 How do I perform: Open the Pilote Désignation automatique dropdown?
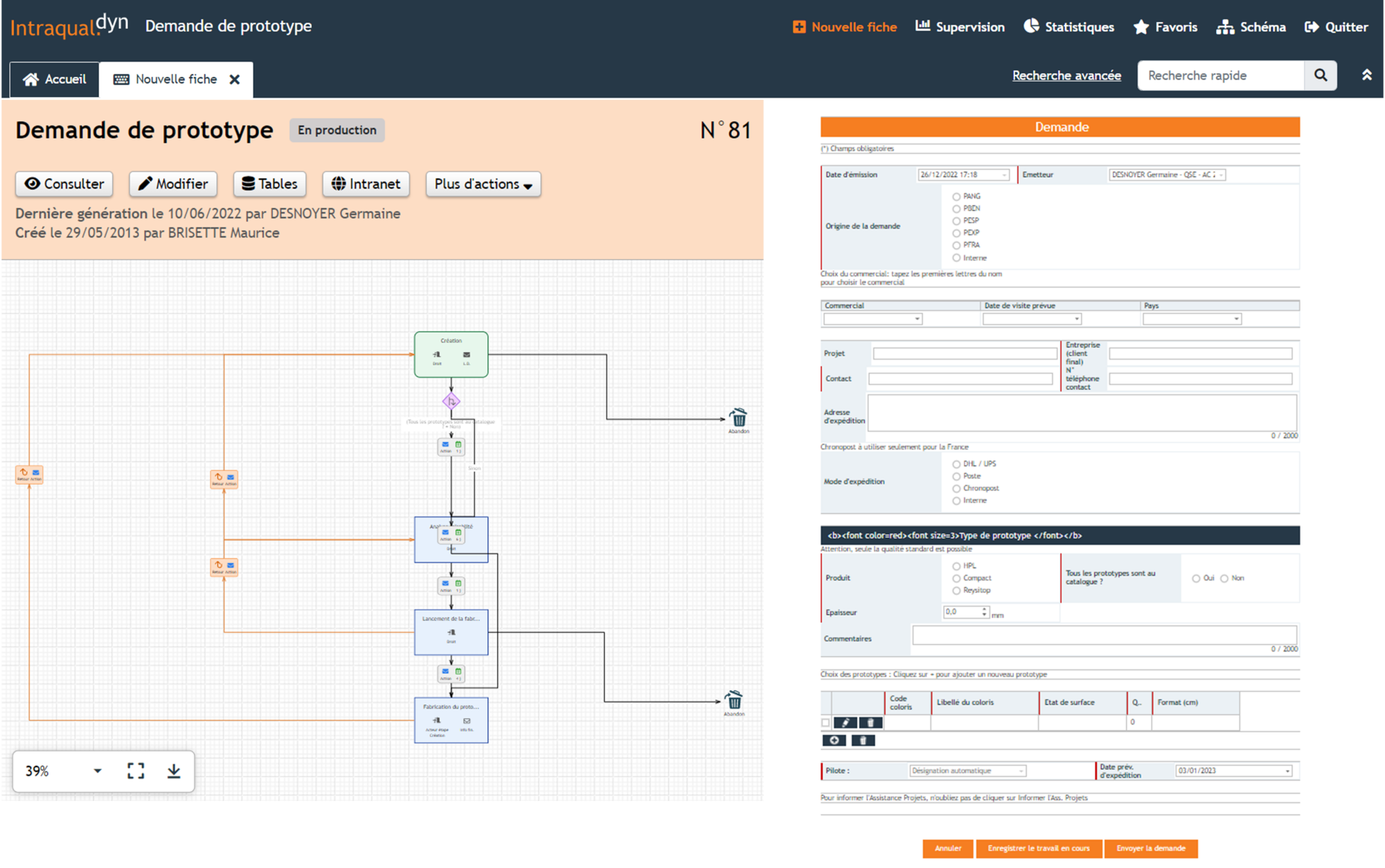point(967,770)
